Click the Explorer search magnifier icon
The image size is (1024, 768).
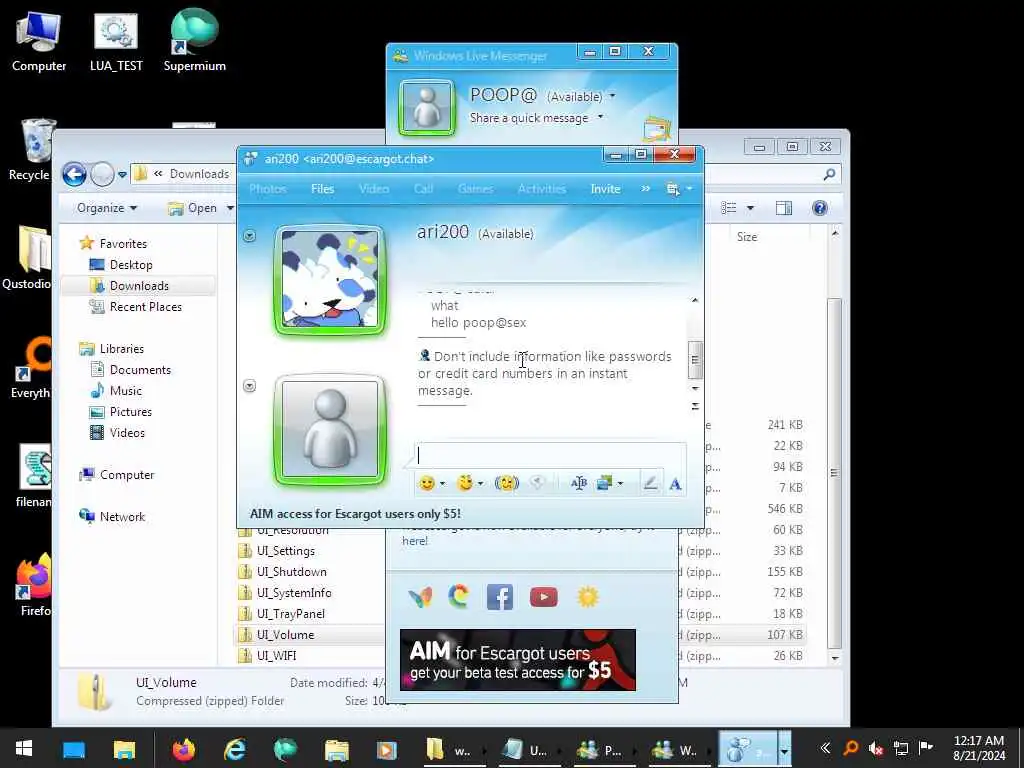829,174
